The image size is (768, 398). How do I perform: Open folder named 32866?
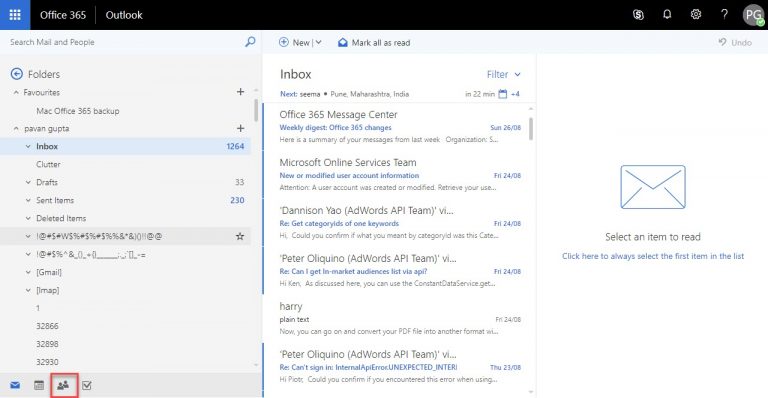(x=47, y=326)
